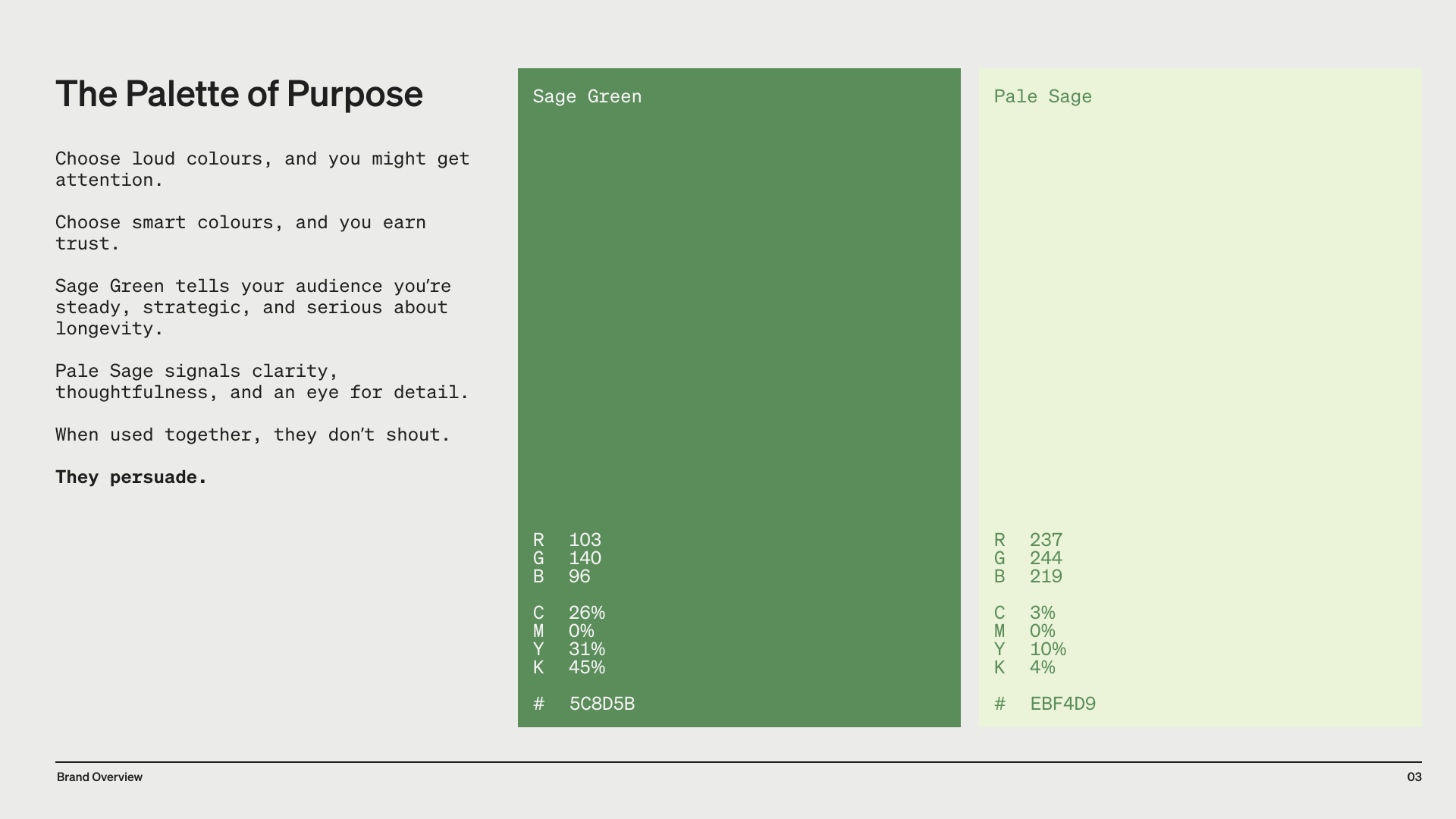The width and height of the screenshot is (1456, 819).
Task: Click the Sage Green black value 45%
Action: pos(587,667)
